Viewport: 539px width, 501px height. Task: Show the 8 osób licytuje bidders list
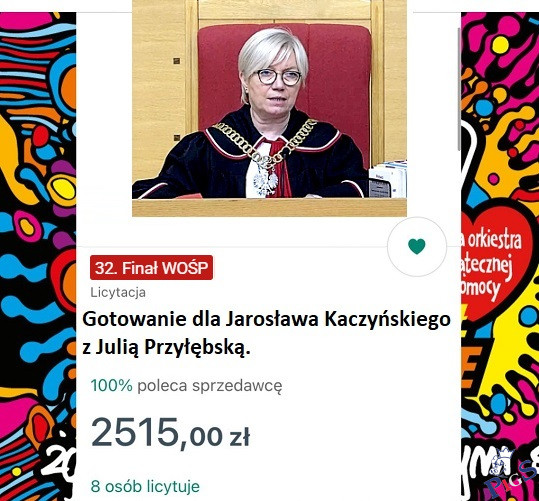(x=145, y=486)
